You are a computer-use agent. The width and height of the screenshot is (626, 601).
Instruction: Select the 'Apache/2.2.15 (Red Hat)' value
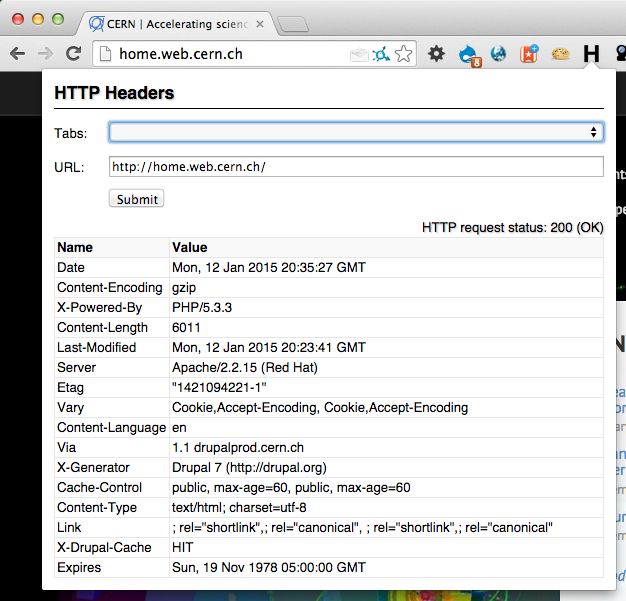click(245, 367)
